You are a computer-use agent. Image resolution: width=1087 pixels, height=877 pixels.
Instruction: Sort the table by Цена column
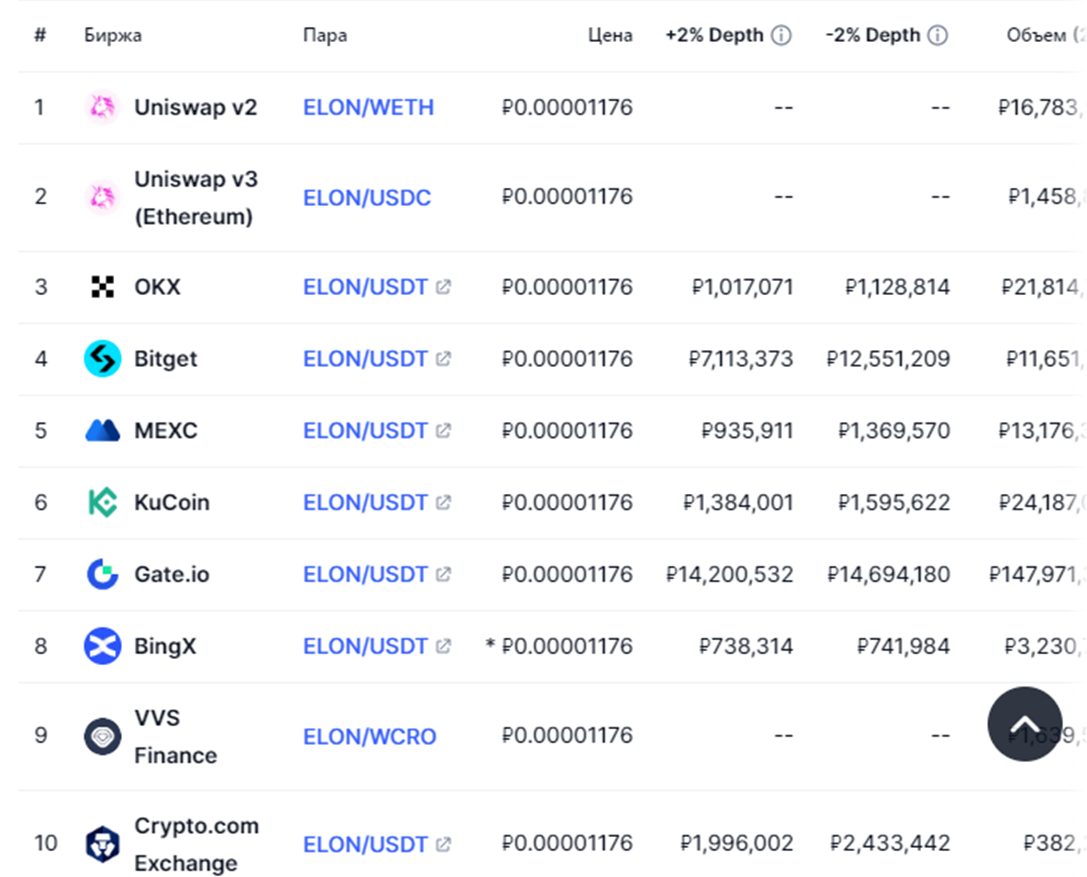[x=610, y=36]
